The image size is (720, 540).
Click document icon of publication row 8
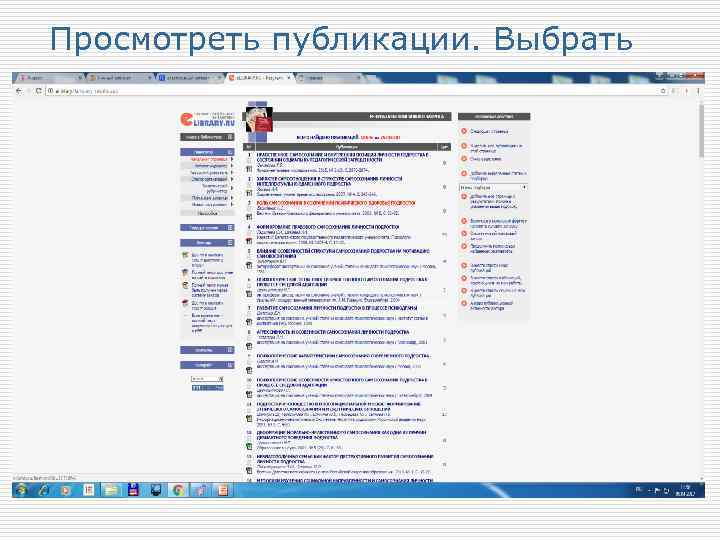pyautogui.click(x=249, y=346)
